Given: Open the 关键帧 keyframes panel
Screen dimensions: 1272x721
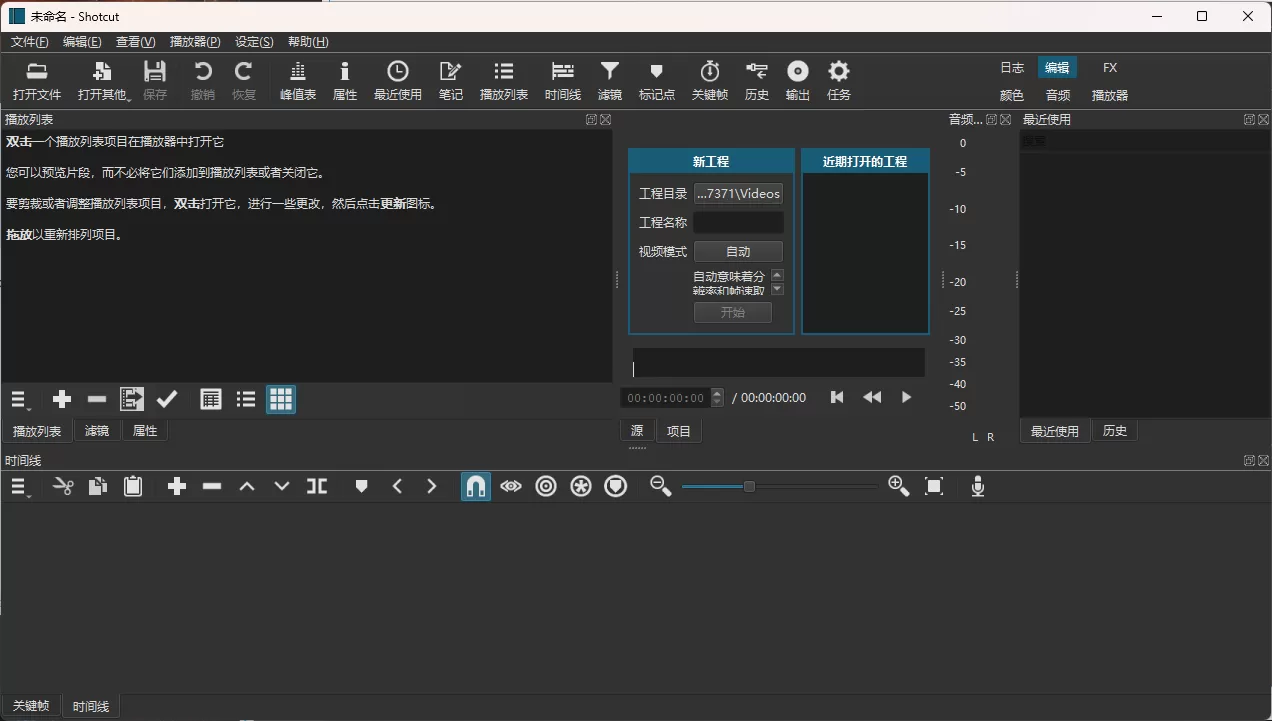Looking at the screenshot, I should point(709,80).
